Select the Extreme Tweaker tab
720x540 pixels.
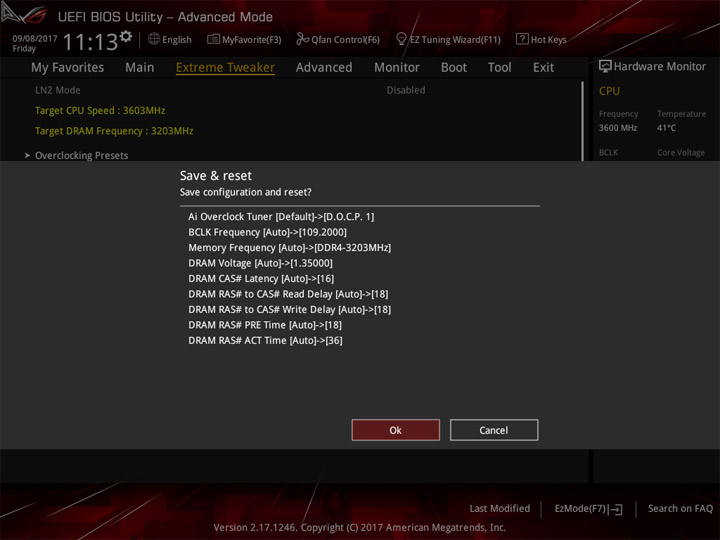(225, 68)
